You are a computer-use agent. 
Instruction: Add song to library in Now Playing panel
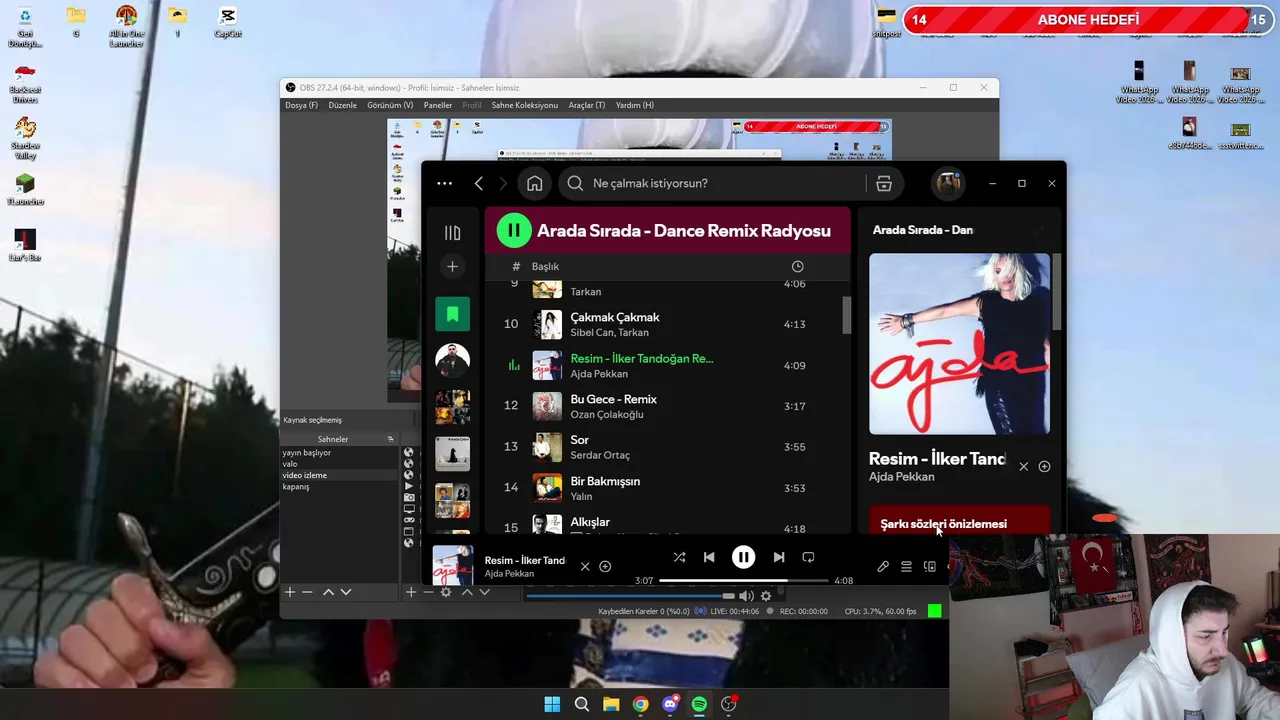click(1044, 466)
